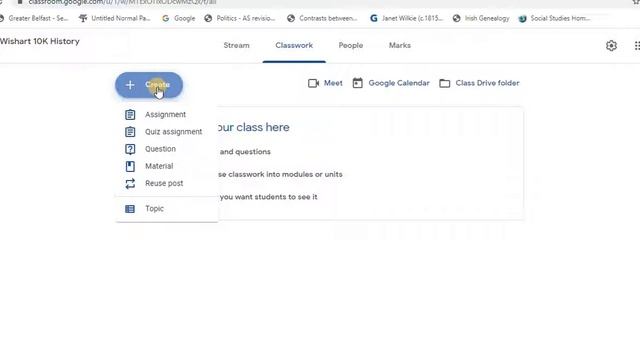The image size is (640, 360).
Task: Click the Wishart 10K History class title
Action: coord(40,41)
